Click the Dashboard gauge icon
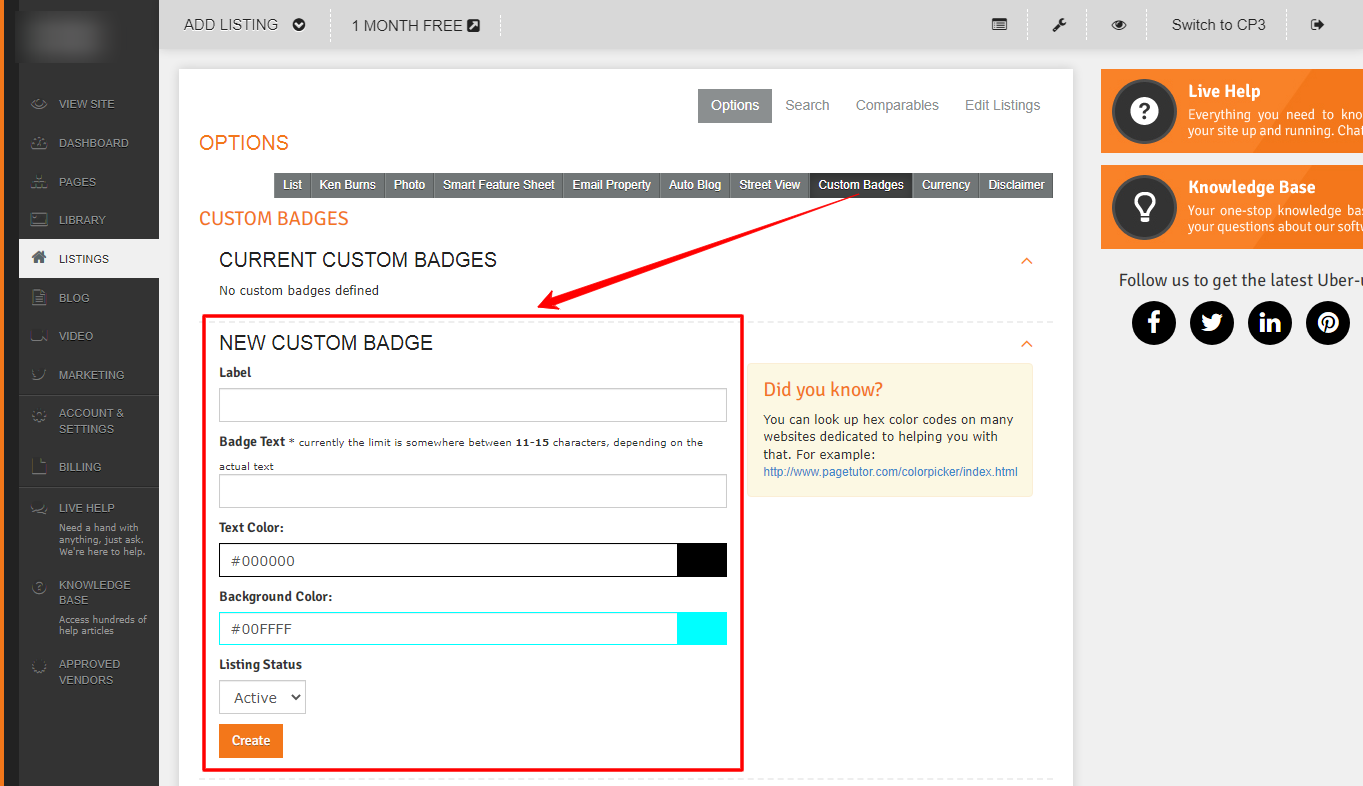 [x=39, y=143]
